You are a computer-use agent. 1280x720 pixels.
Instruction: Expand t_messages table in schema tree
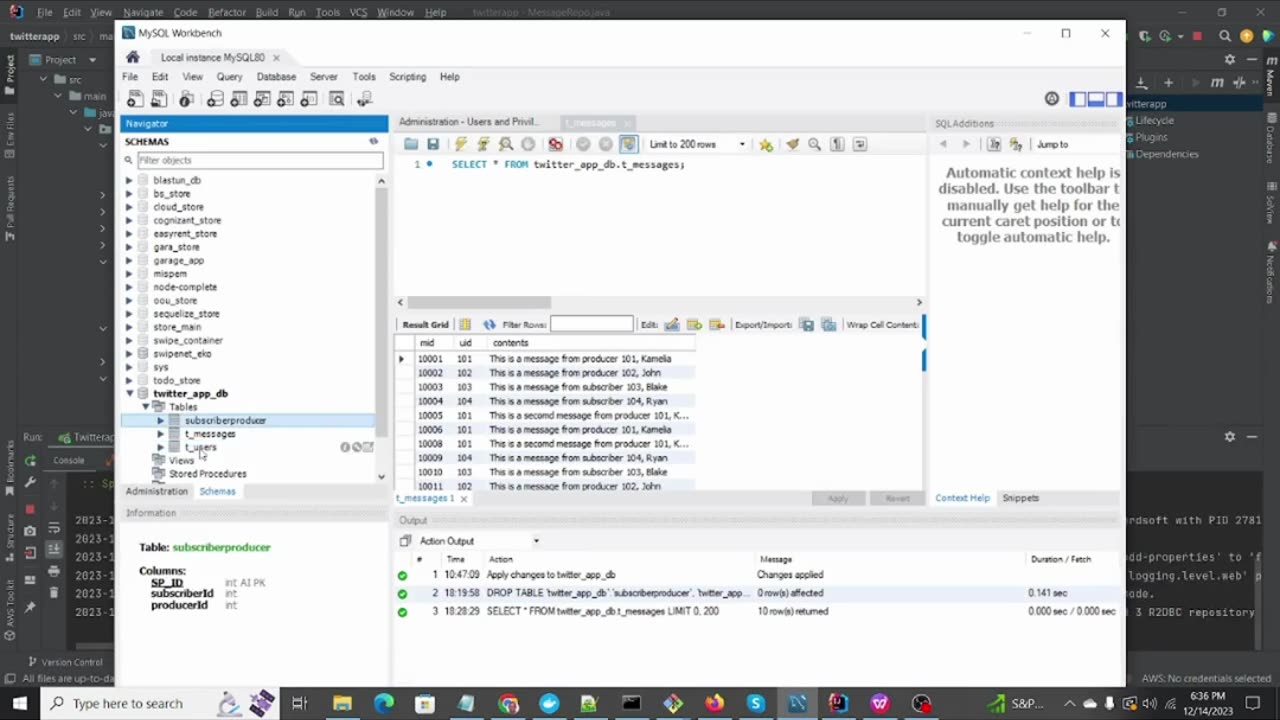160,434
